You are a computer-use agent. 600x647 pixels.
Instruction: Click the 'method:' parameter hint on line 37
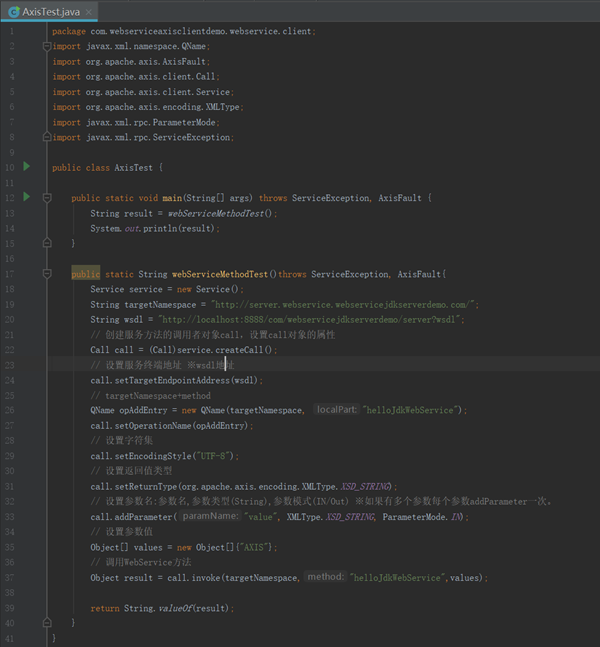click(326, 577)
